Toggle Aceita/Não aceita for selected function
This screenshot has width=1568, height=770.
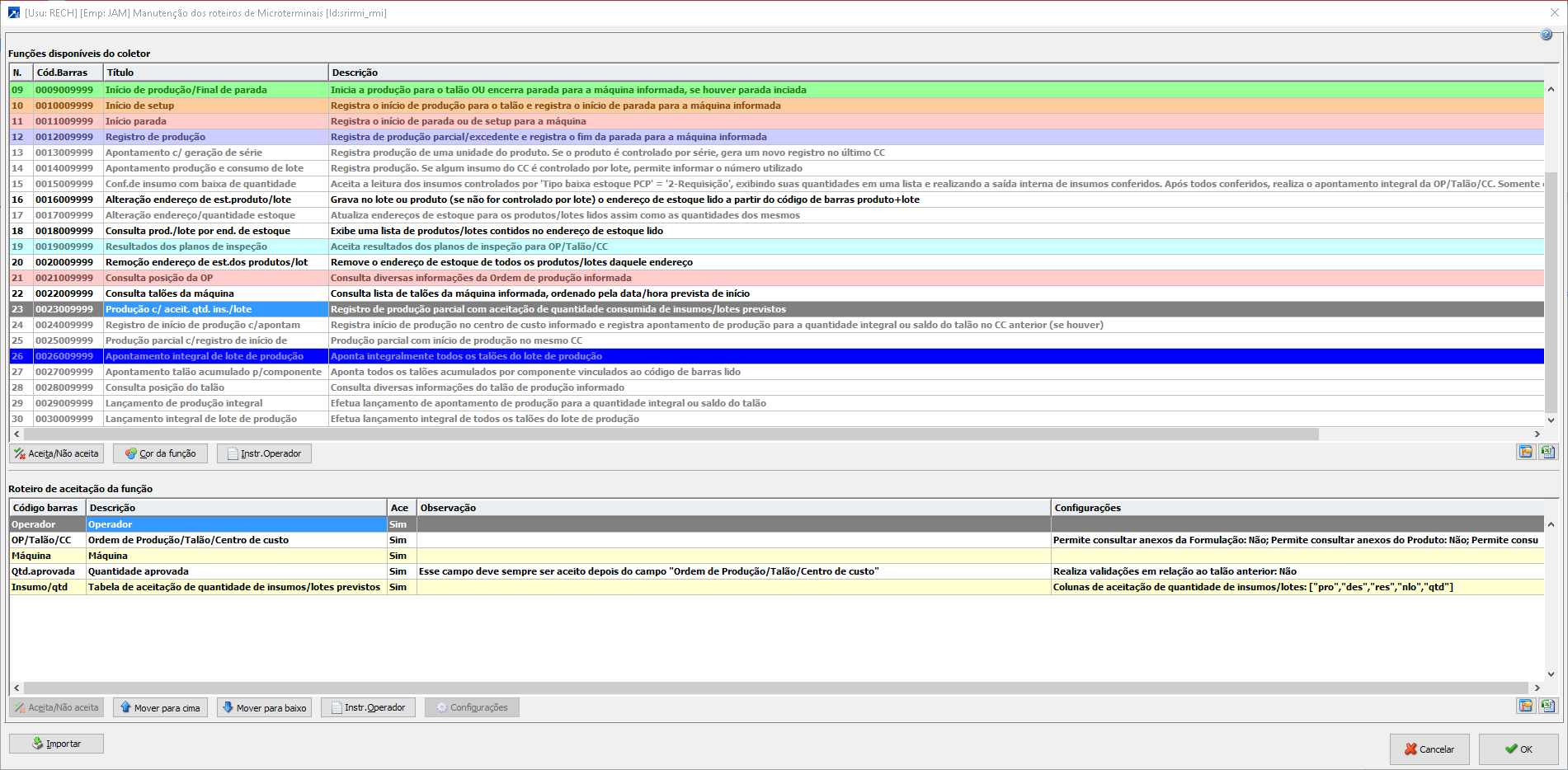click(56, 453)
